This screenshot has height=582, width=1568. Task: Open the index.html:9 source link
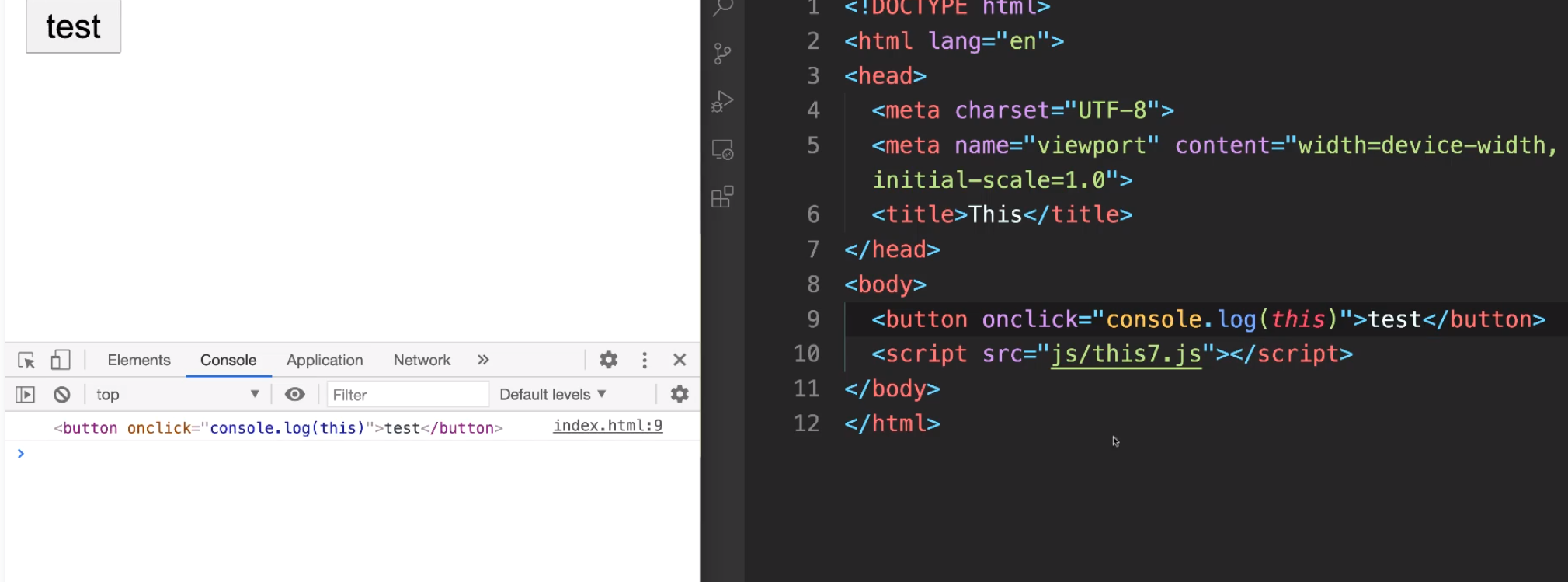[x=608, y=426]
